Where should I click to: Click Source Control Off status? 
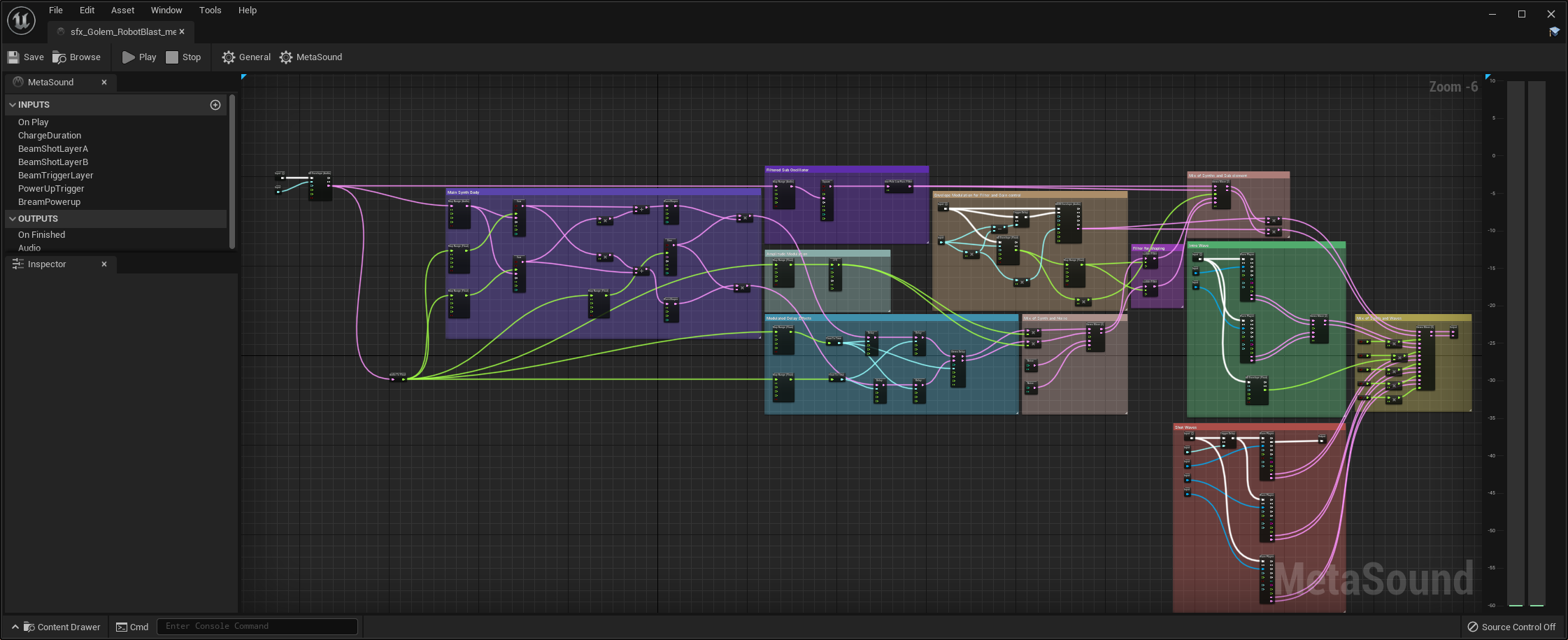[1511, 627]
